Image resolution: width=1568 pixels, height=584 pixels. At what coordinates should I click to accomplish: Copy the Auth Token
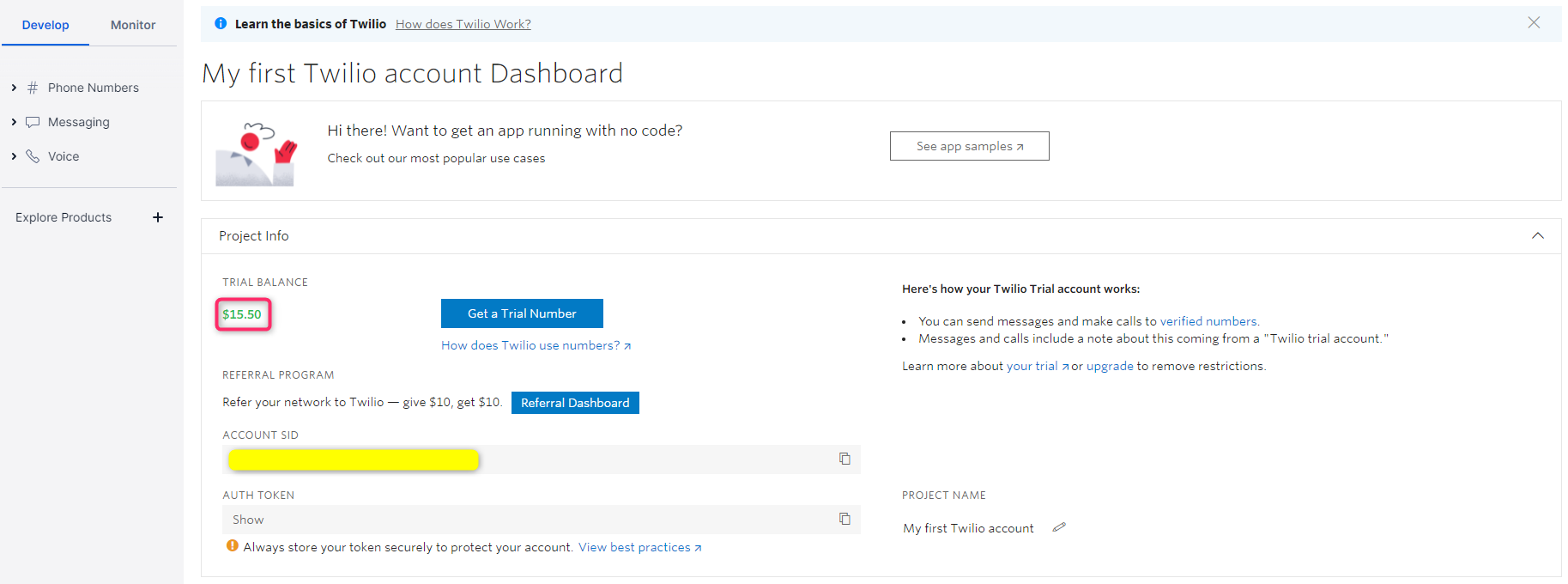point(845,519)
